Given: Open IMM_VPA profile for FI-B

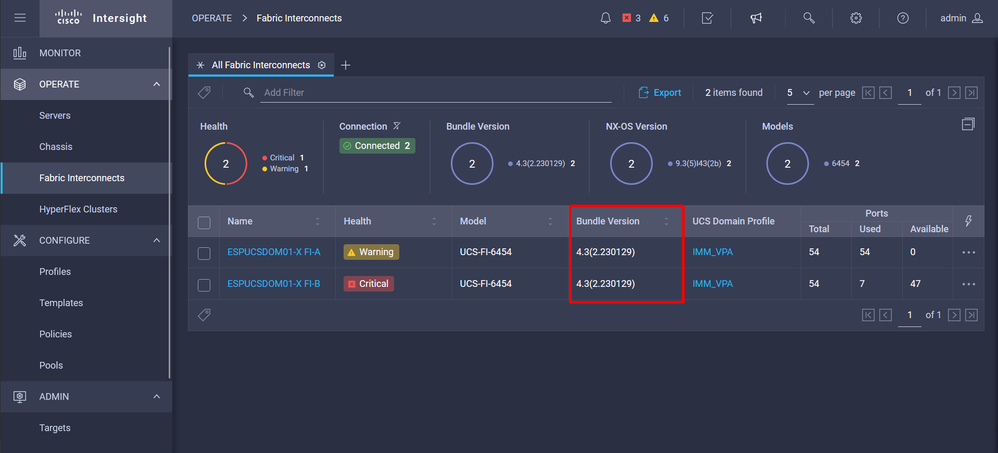Looking at the screenshot, I should tap(712, 284).
